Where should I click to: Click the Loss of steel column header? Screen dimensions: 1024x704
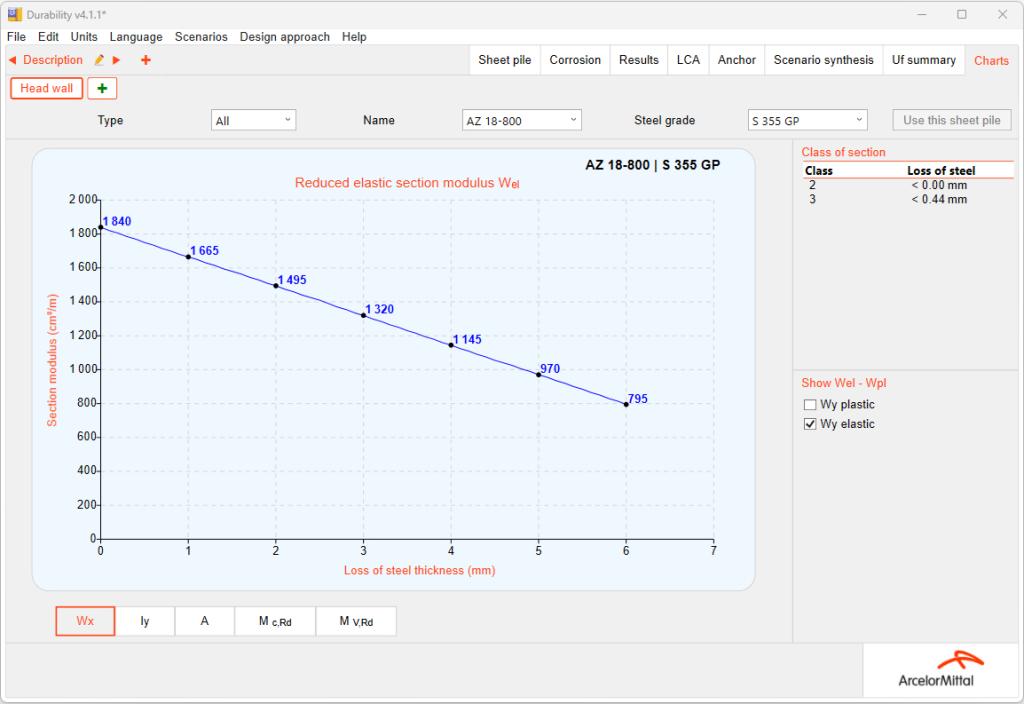941,171
